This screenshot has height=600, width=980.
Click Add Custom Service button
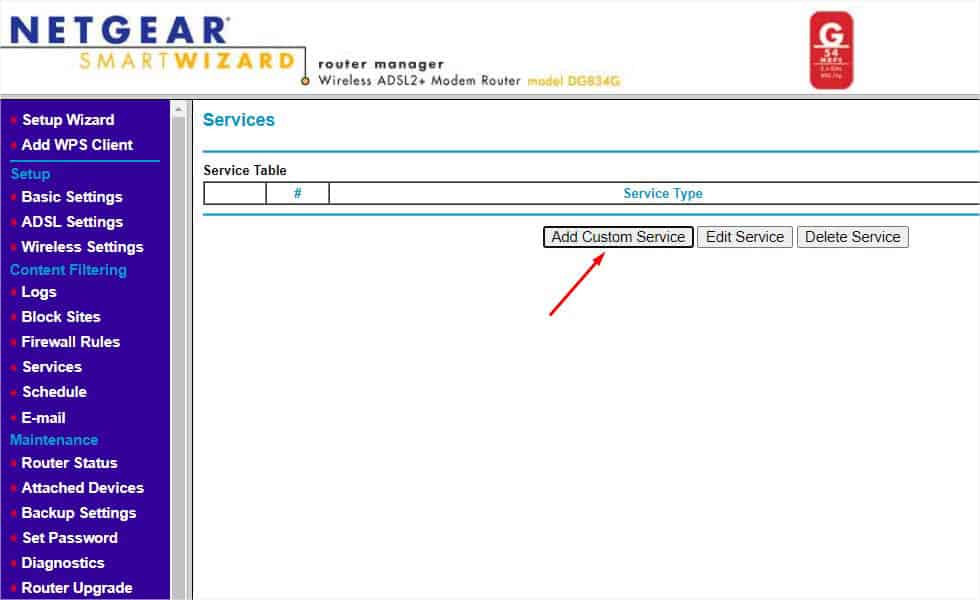pos(618,237)
